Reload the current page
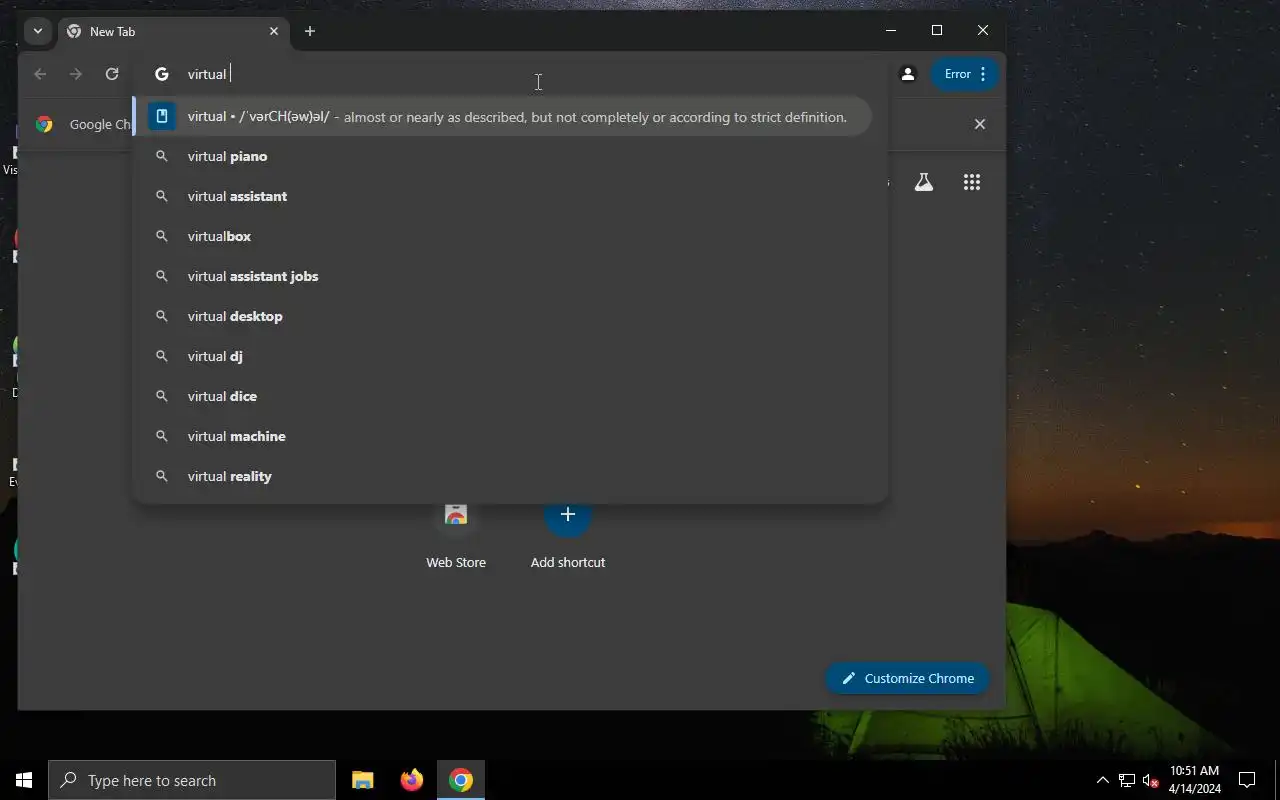1280x800 pixels. tap(112, 74)
